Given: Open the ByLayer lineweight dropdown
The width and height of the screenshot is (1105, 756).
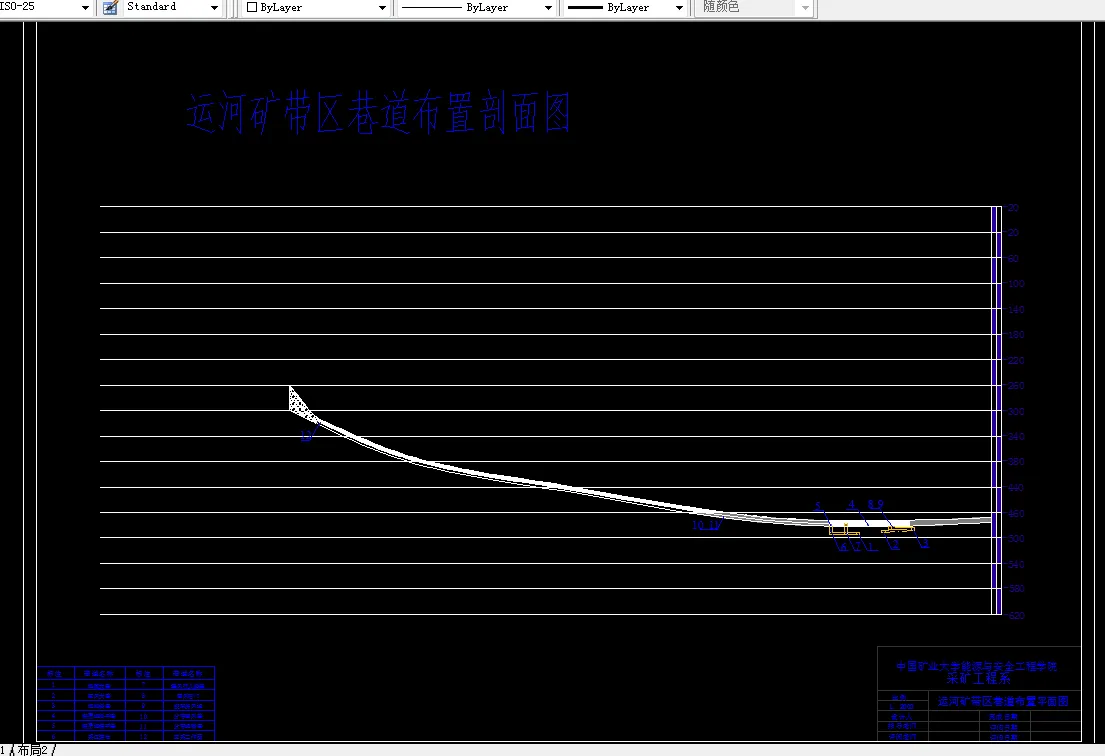Looking at the screenshot, I should (x=679, y=8).
